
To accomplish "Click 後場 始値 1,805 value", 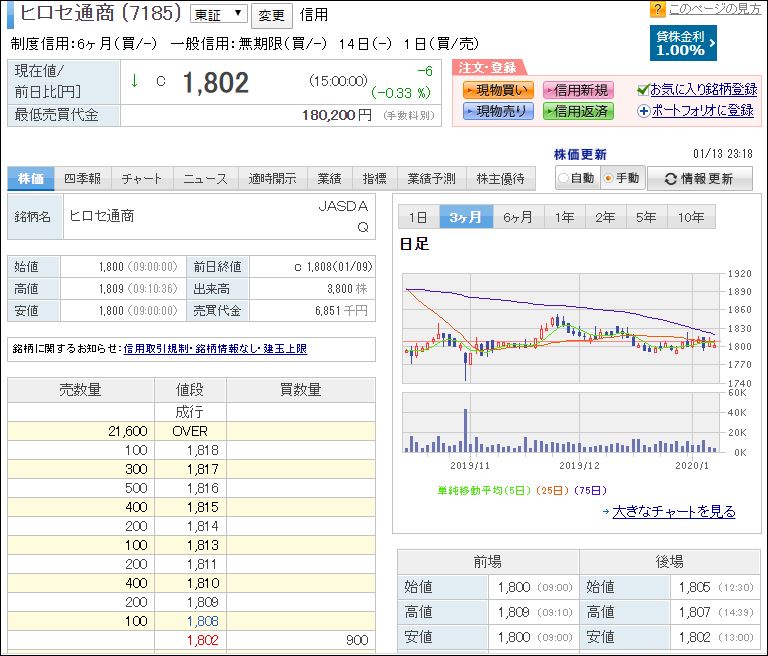I will 695,587.
